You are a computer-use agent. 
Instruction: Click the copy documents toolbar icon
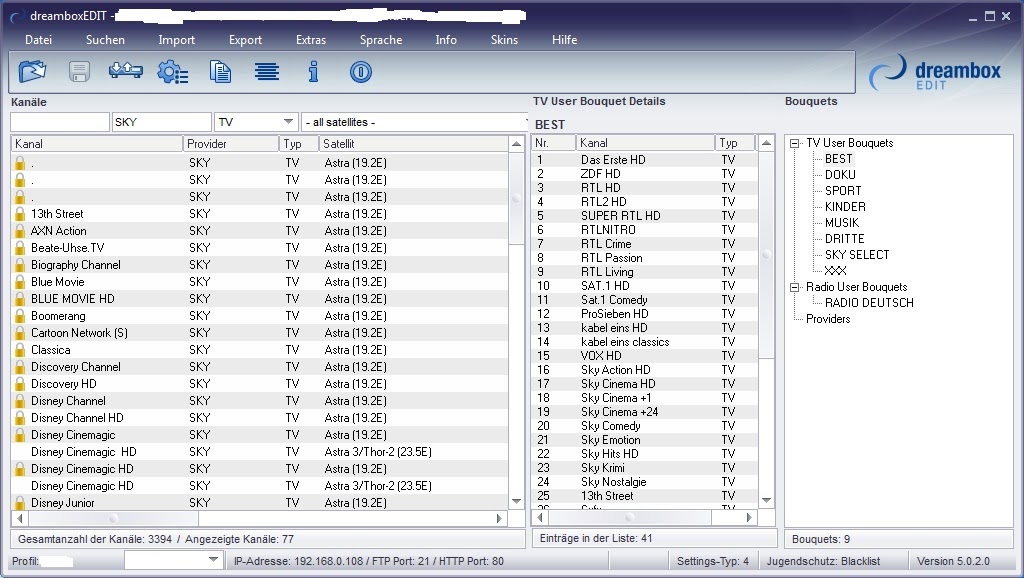point(220,71)
